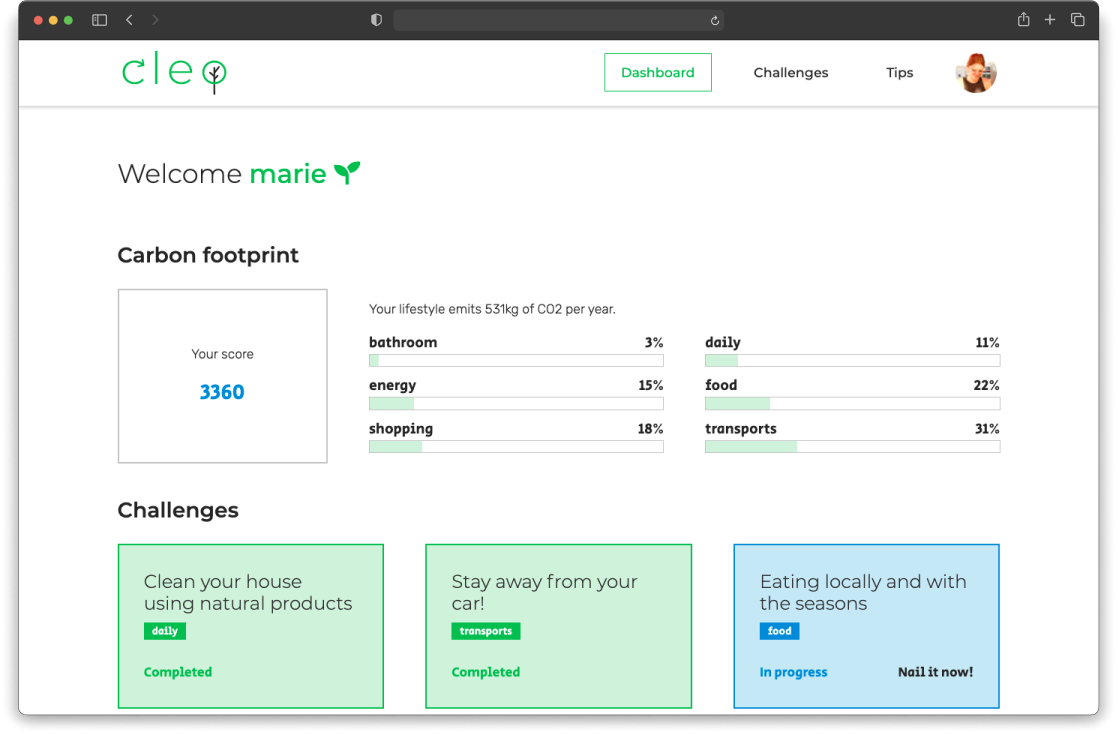
Task: Open the user profile avatar
Action: (976, 73)
